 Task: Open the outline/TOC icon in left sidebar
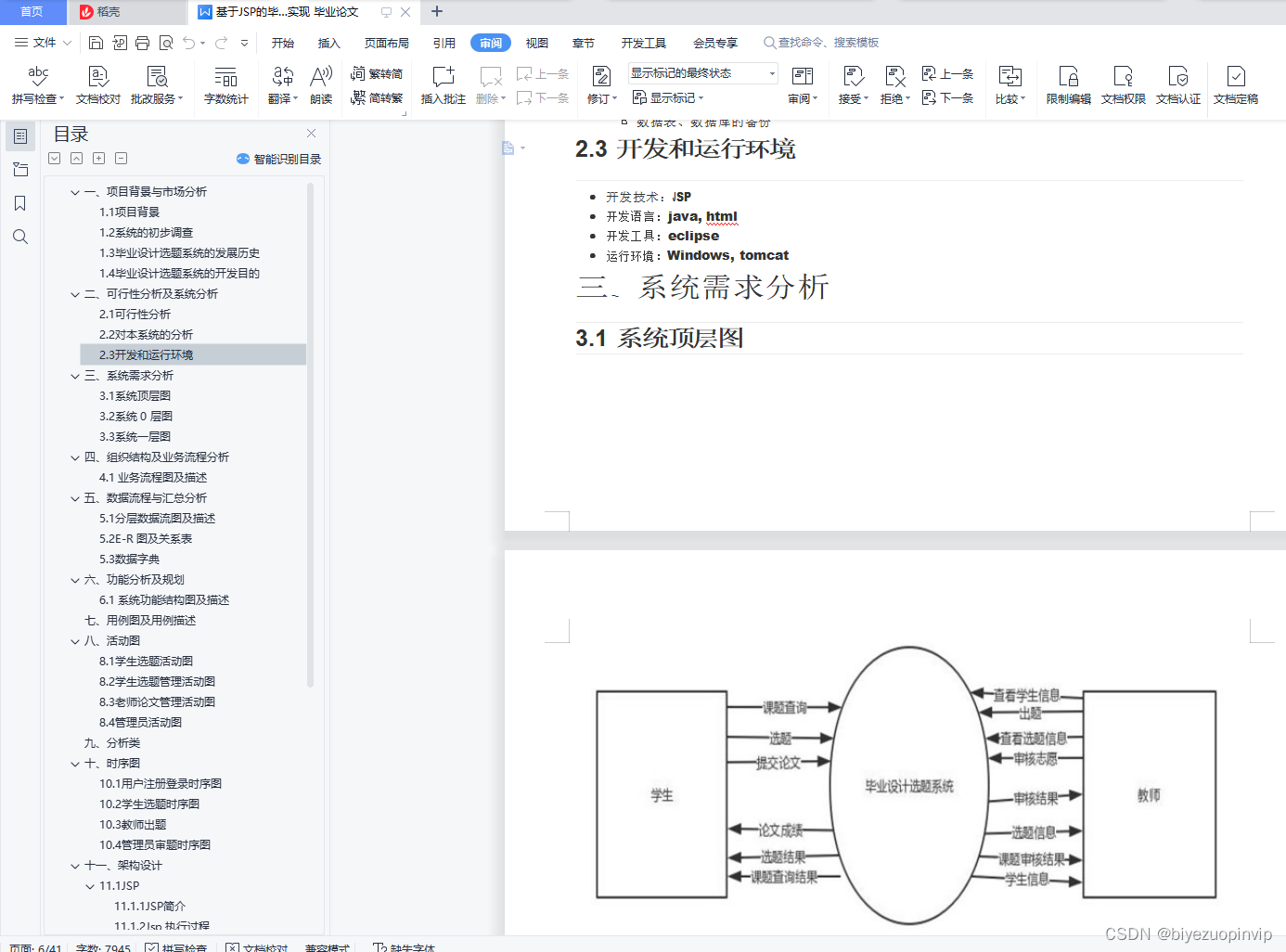[x=19, y=136]
